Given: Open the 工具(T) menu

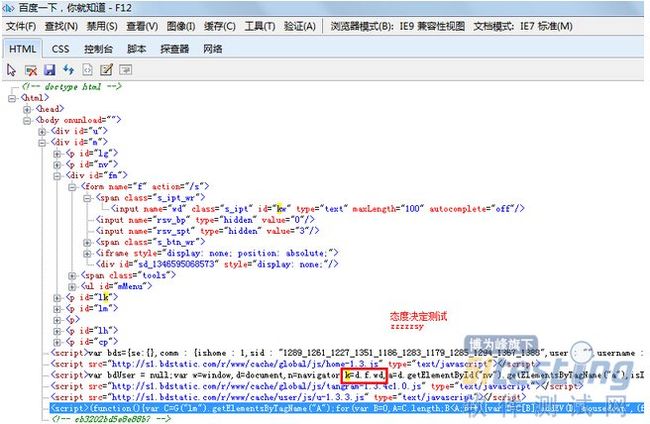Looking at the screenshot, I should click(x=260, y=27).
